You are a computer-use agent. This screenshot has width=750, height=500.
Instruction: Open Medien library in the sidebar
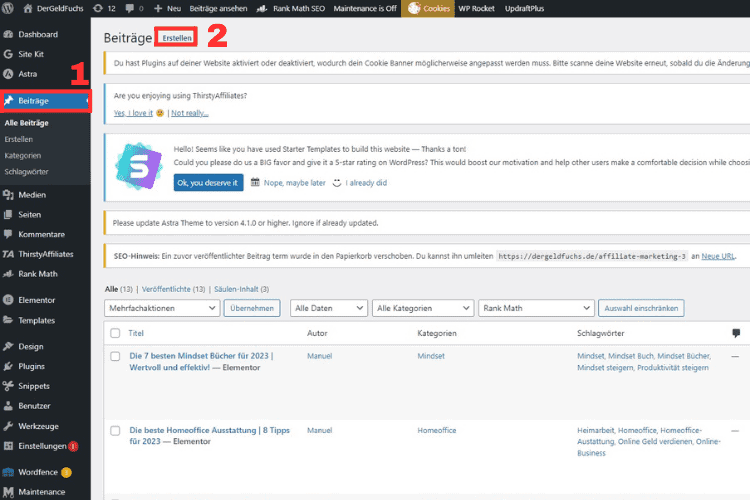coord(32,195)
